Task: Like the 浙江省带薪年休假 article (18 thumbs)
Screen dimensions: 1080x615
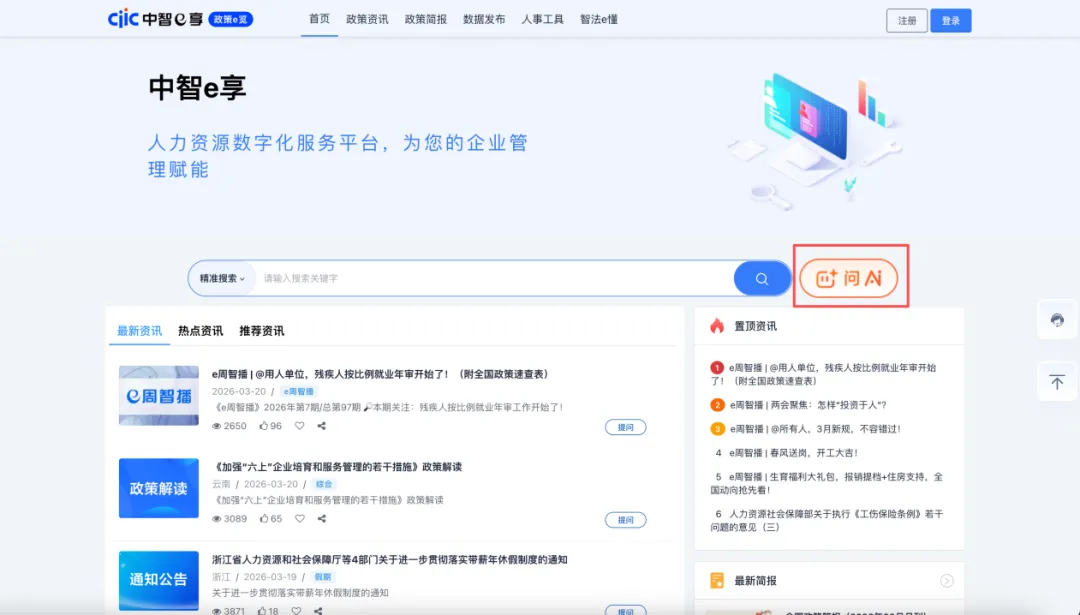Action: [268, 611]
